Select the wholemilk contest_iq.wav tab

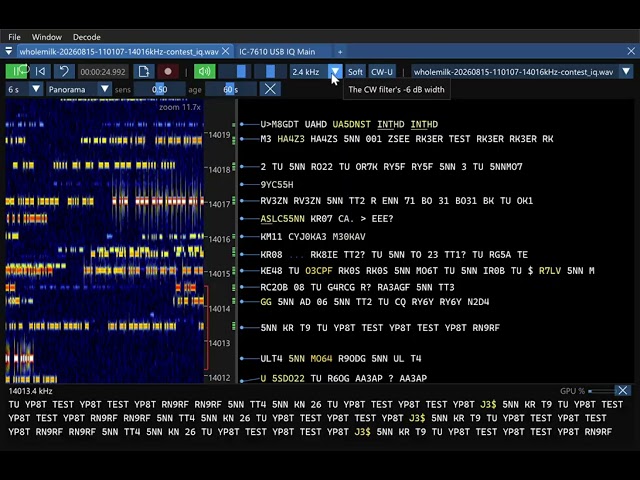click(x=119, y=51)
